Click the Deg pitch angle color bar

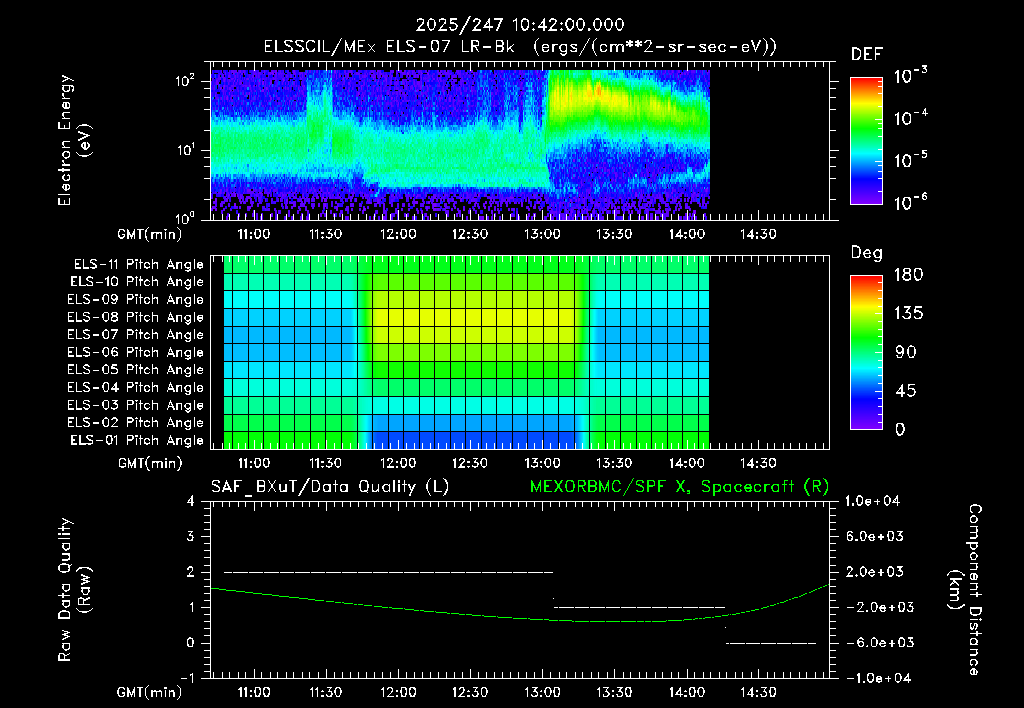pyautogui.click(x=867, y=352)
